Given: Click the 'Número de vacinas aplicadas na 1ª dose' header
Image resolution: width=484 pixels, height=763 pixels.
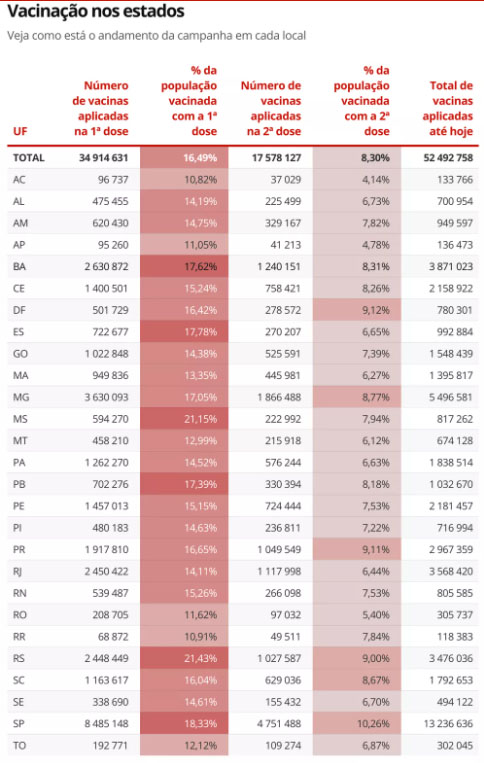Looking at the screenshot, I should click(101, 109).
